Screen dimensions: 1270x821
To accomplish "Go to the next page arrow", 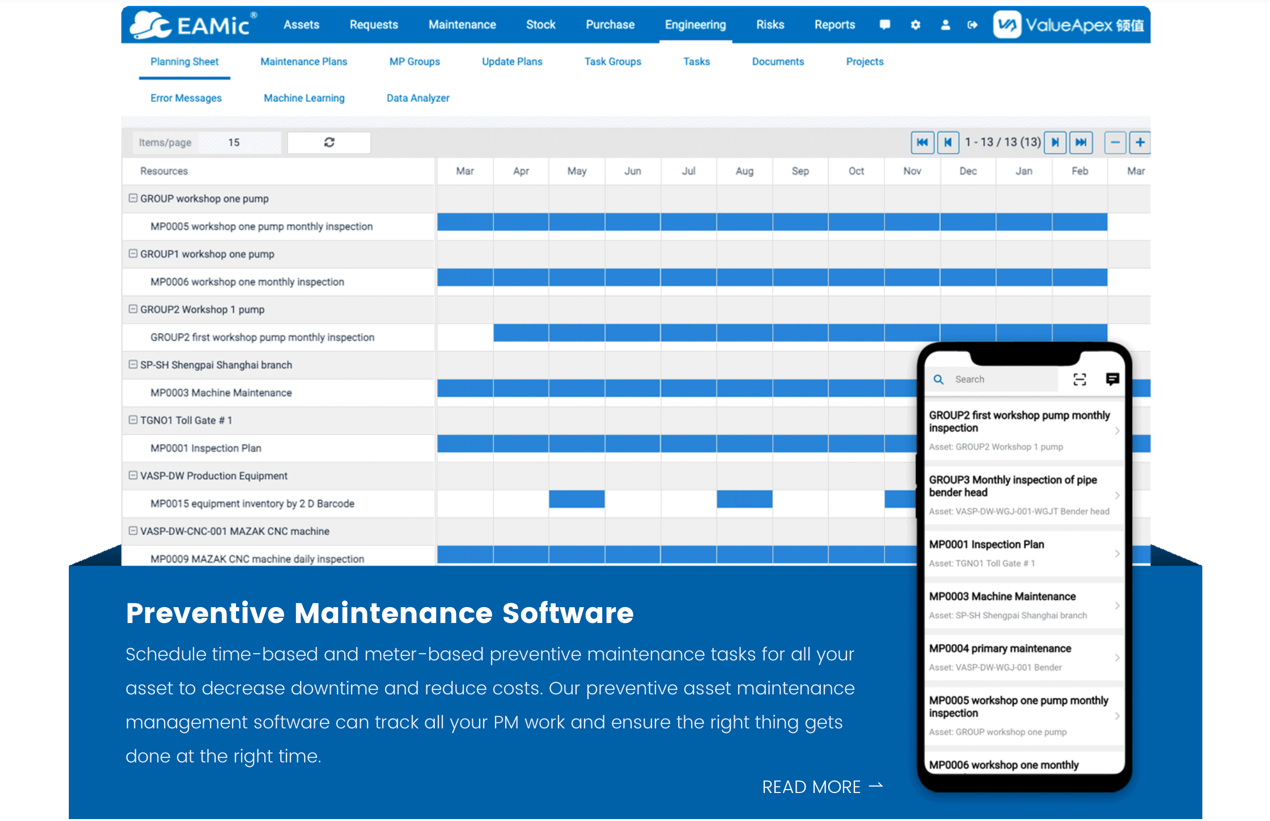I will tap(1055, 143).
